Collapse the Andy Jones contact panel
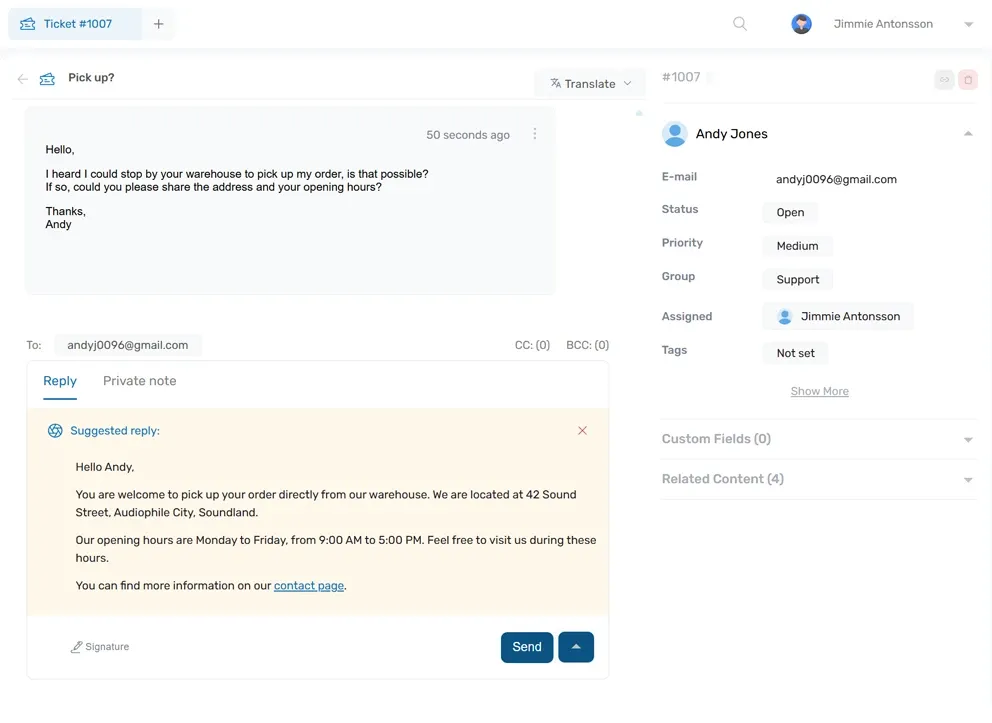Viewport: 992px width, 723px height. [x=968, y=133]
